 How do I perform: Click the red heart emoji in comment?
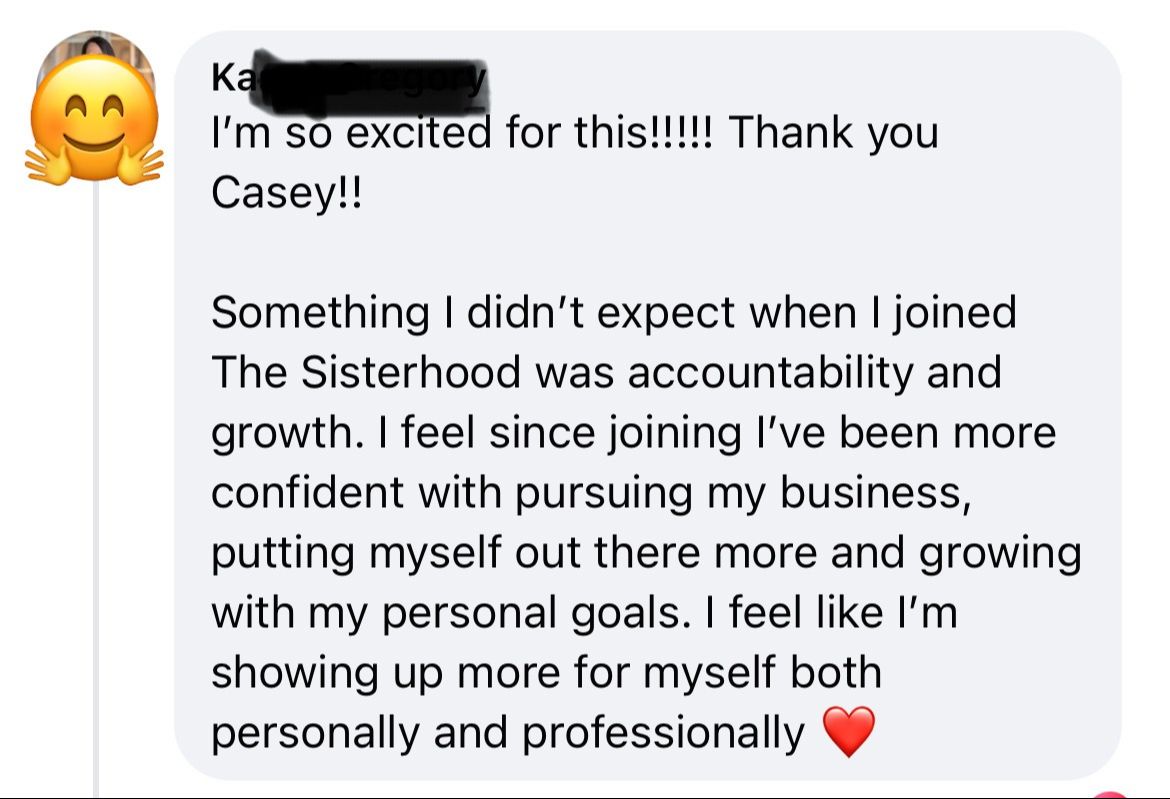point(849,732)
